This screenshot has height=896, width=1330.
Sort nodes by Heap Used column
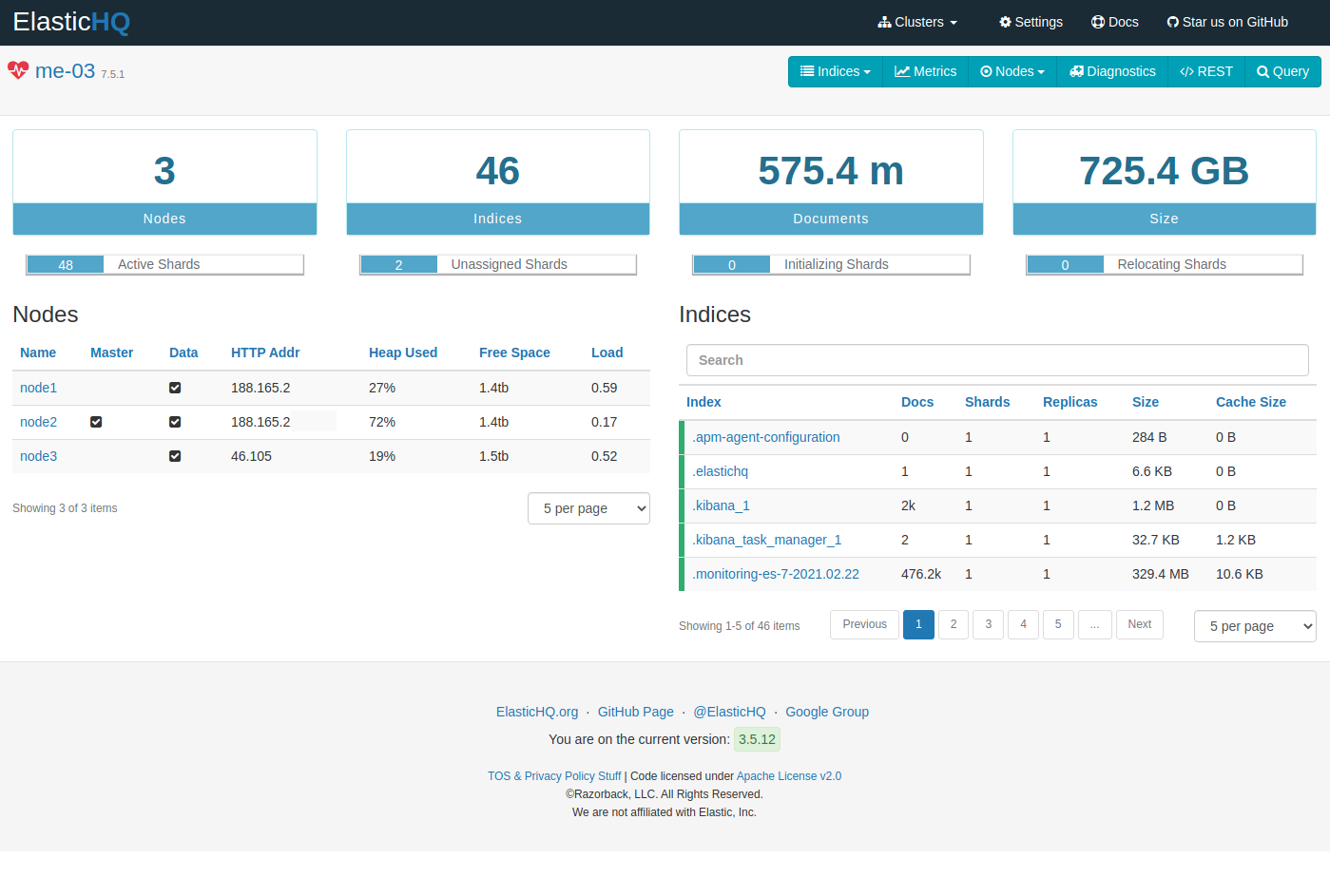(403, 353)
